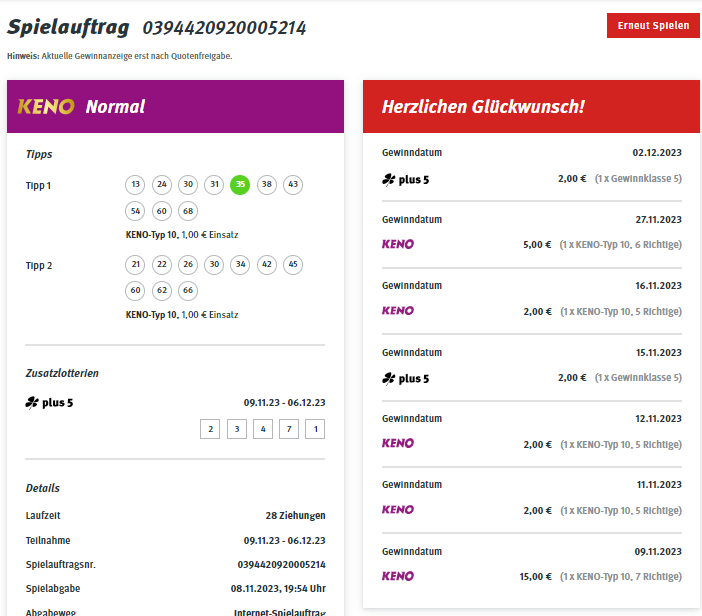Click the Zusatzlotterien section heading
702x616 pixels.
pos(62,373)
